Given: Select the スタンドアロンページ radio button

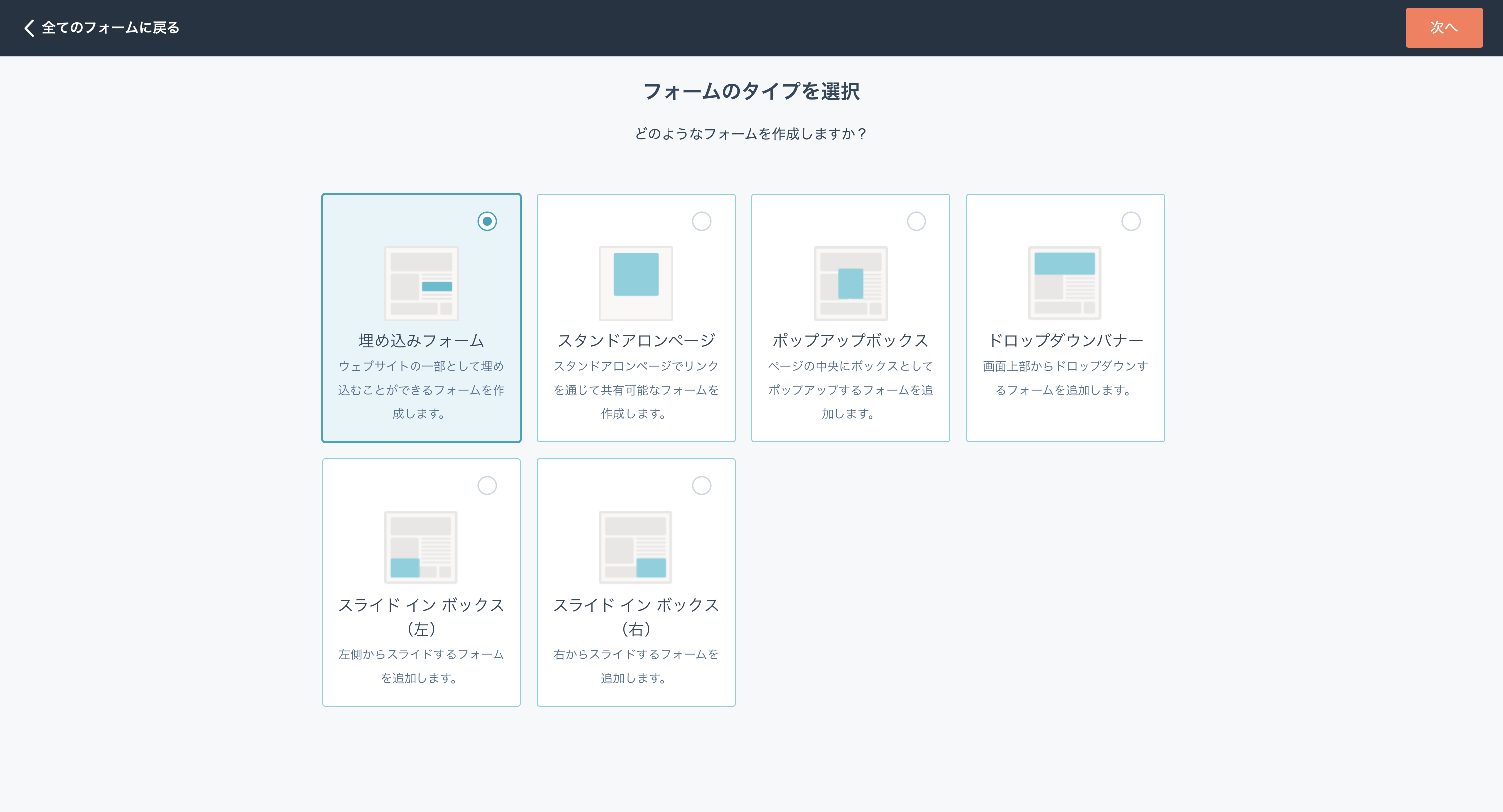Looking at the screenshot, I should pos(701,221).
